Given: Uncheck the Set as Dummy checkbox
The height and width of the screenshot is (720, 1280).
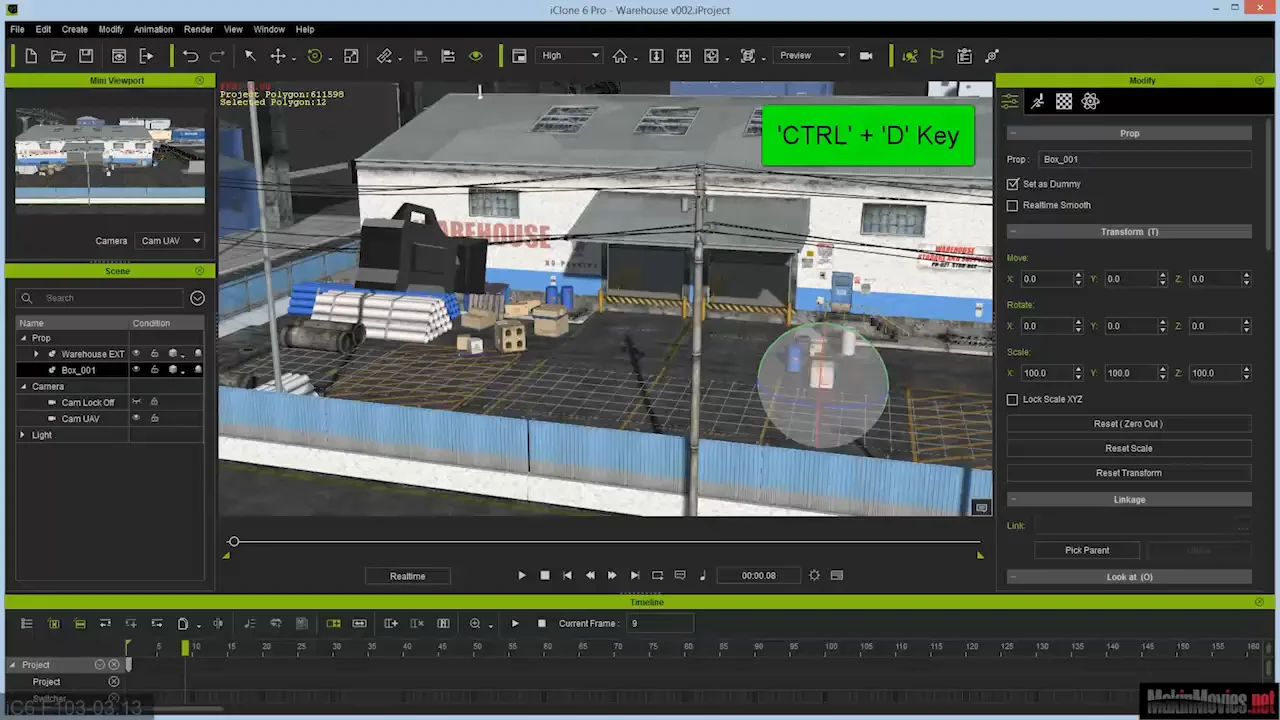Looking at the screenshot, I should (1012, 184).
